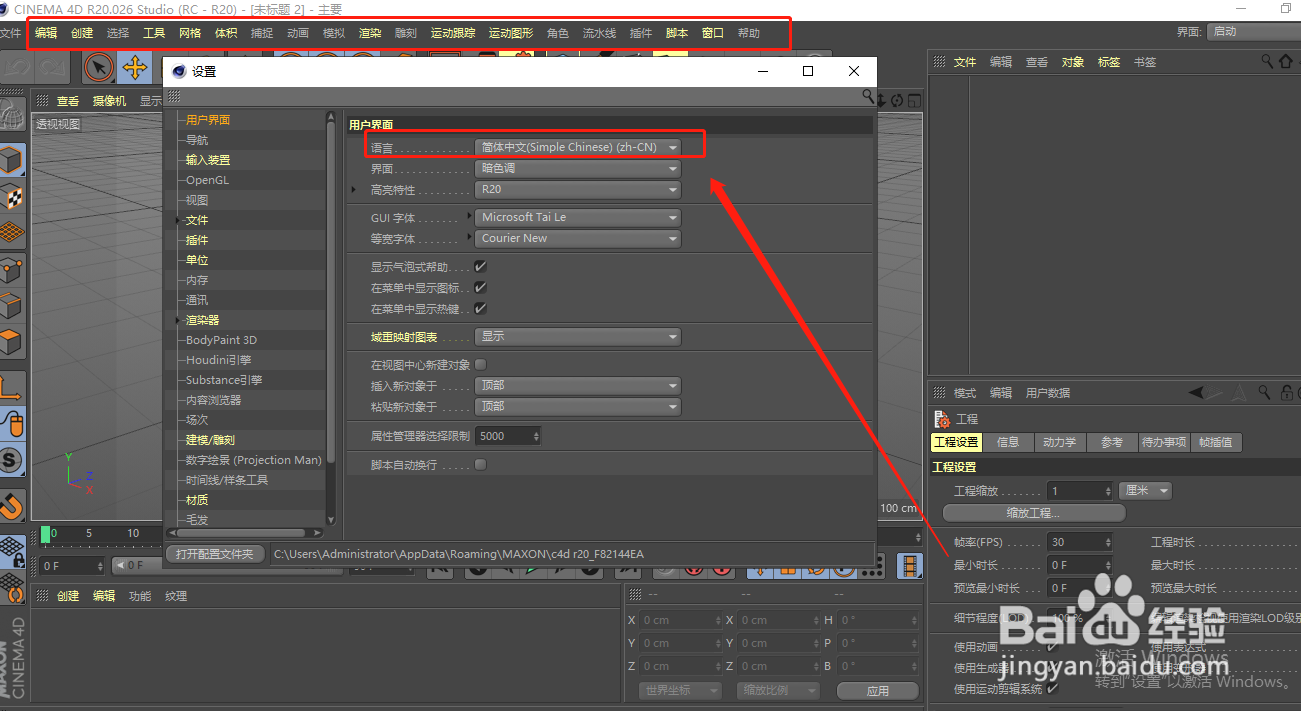The width and height of the screenshot is (1301, 711).
Task: Open the 脚本 (Script) menu
Action: [x=677, y=33]
